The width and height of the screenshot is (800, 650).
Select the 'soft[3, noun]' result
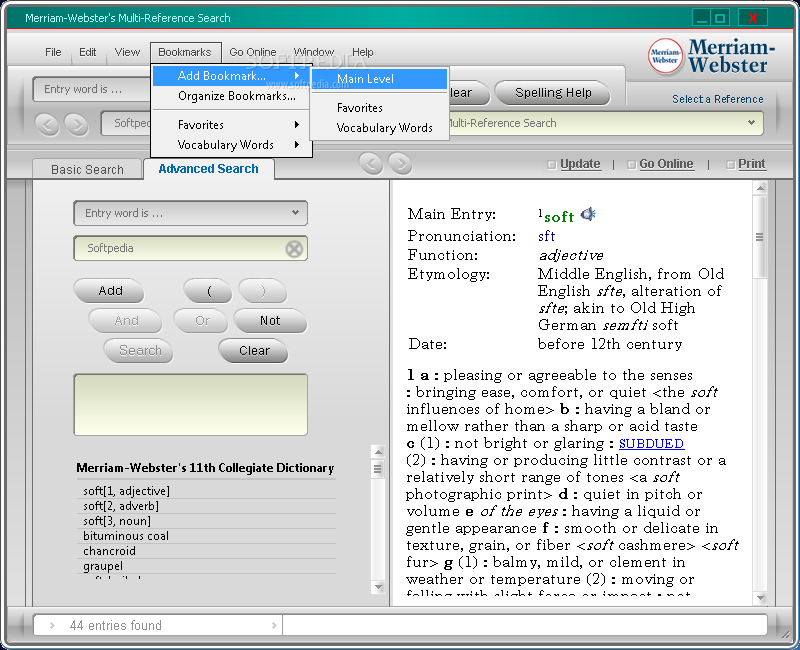[x=207, y=521]
